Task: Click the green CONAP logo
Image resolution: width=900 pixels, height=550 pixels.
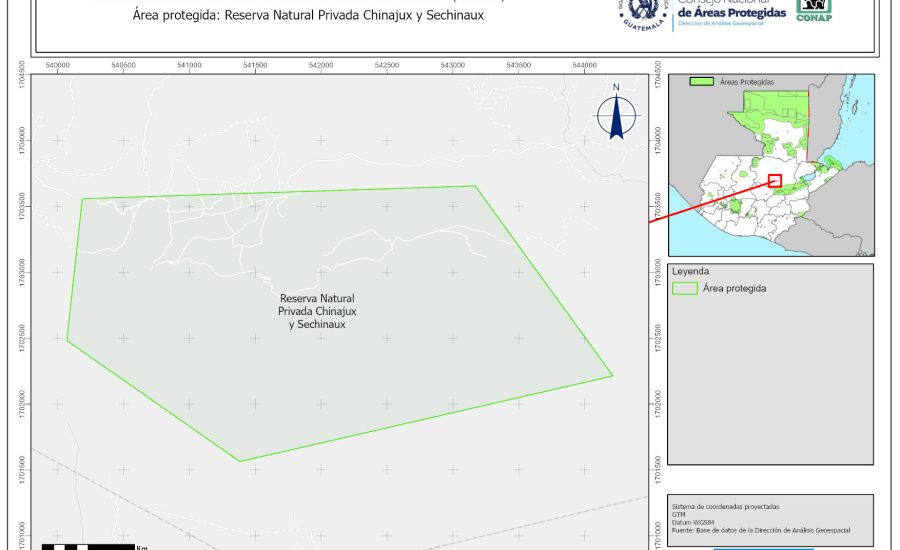Action: point(813,10)
